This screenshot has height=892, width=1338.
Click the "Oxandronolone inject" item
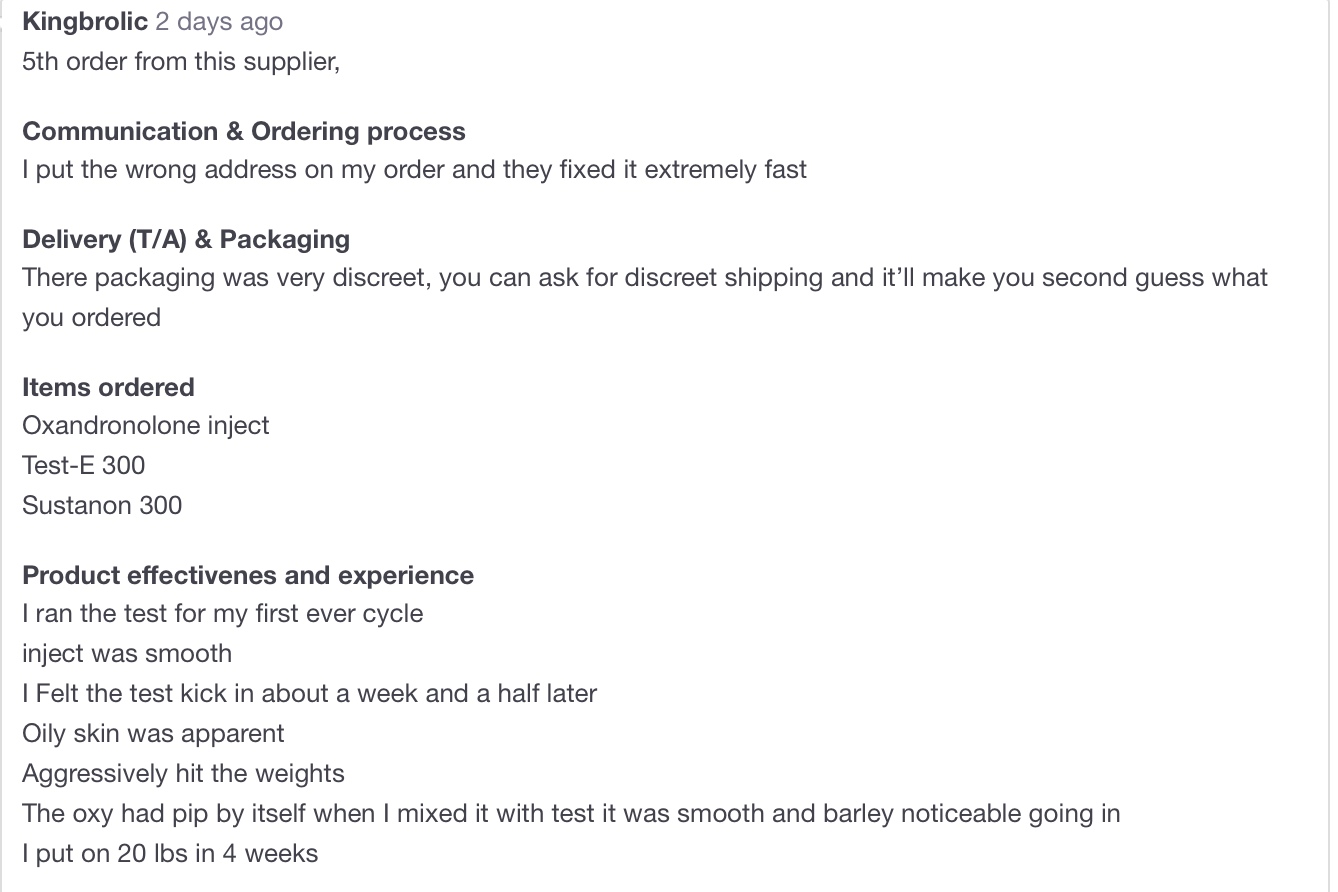tap(146, 425)
